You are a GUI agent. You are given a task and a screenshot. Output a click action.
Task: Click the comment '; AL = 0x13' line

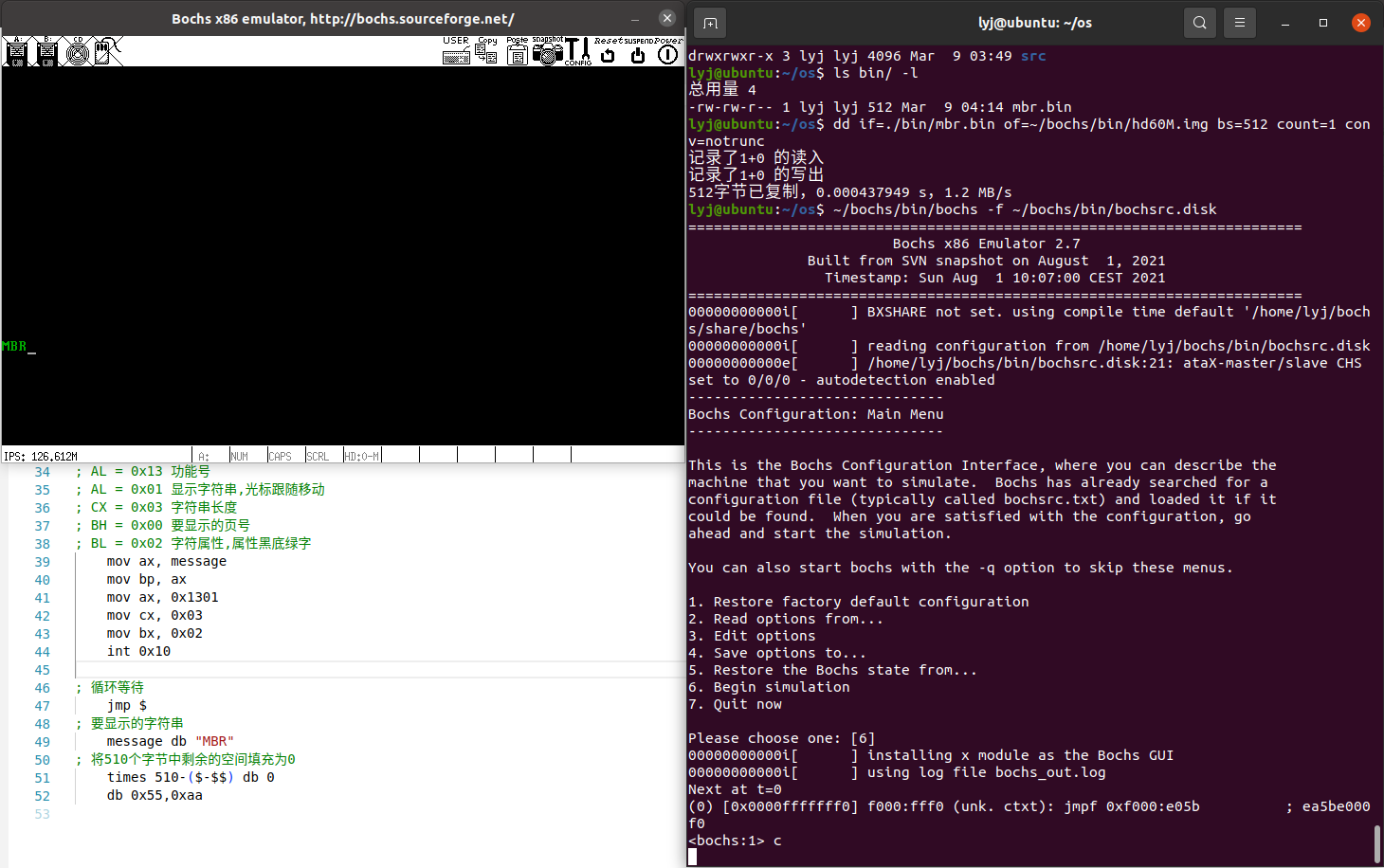[143, 471]
